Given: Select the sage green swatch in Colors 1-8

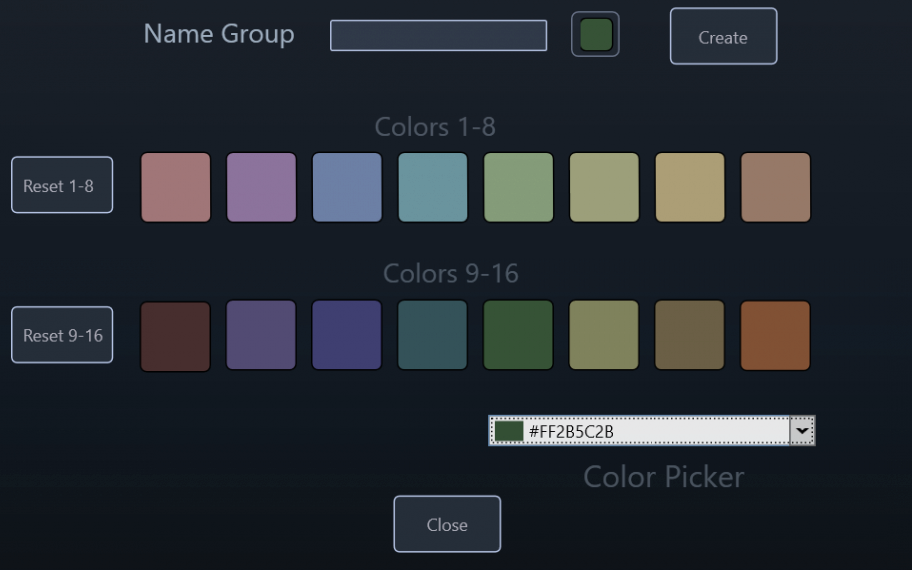Looking at the screenshot, I should (518, 187).
